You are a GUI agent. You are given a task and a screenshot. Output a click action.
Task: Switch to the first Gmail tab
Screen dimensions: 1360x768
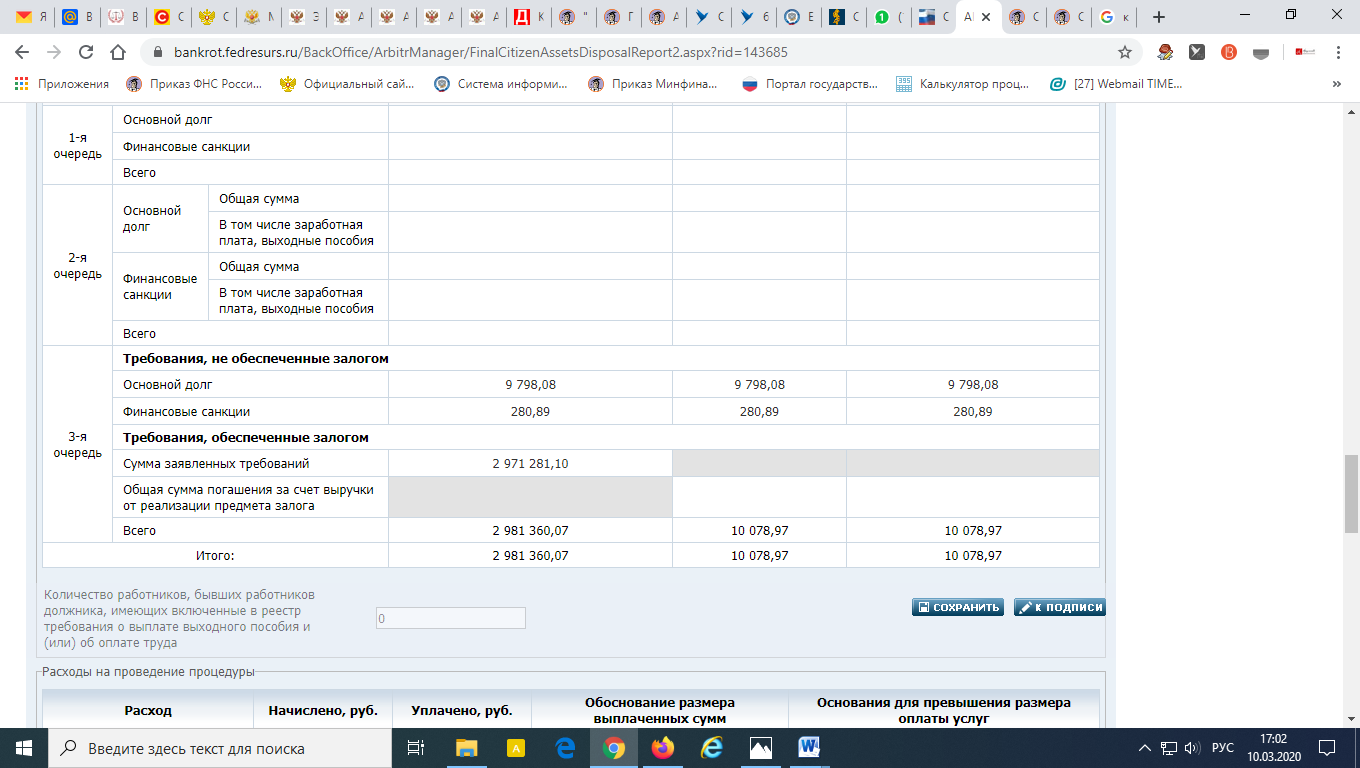[32, 17]
